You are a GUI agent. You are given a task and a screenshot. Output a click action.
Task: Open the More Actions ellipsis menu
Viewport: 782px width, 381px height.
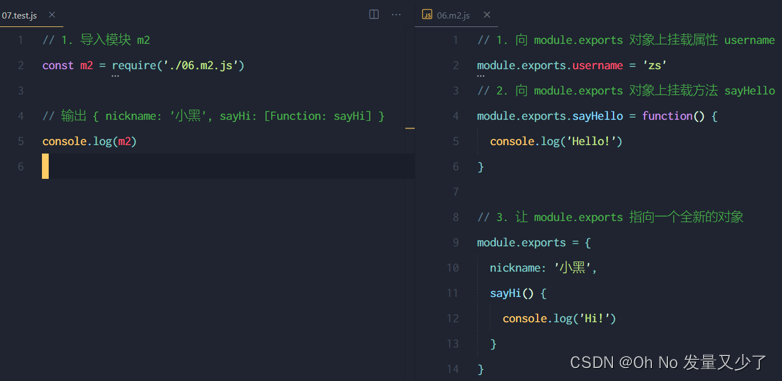[x=396, y=14]
